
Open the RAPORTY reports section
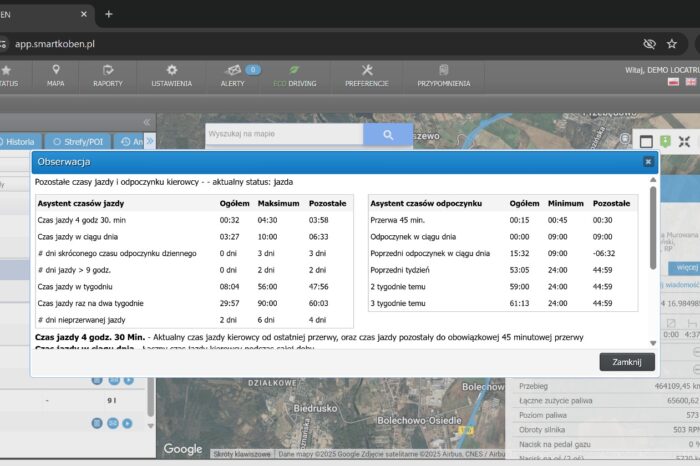[108, 76]
